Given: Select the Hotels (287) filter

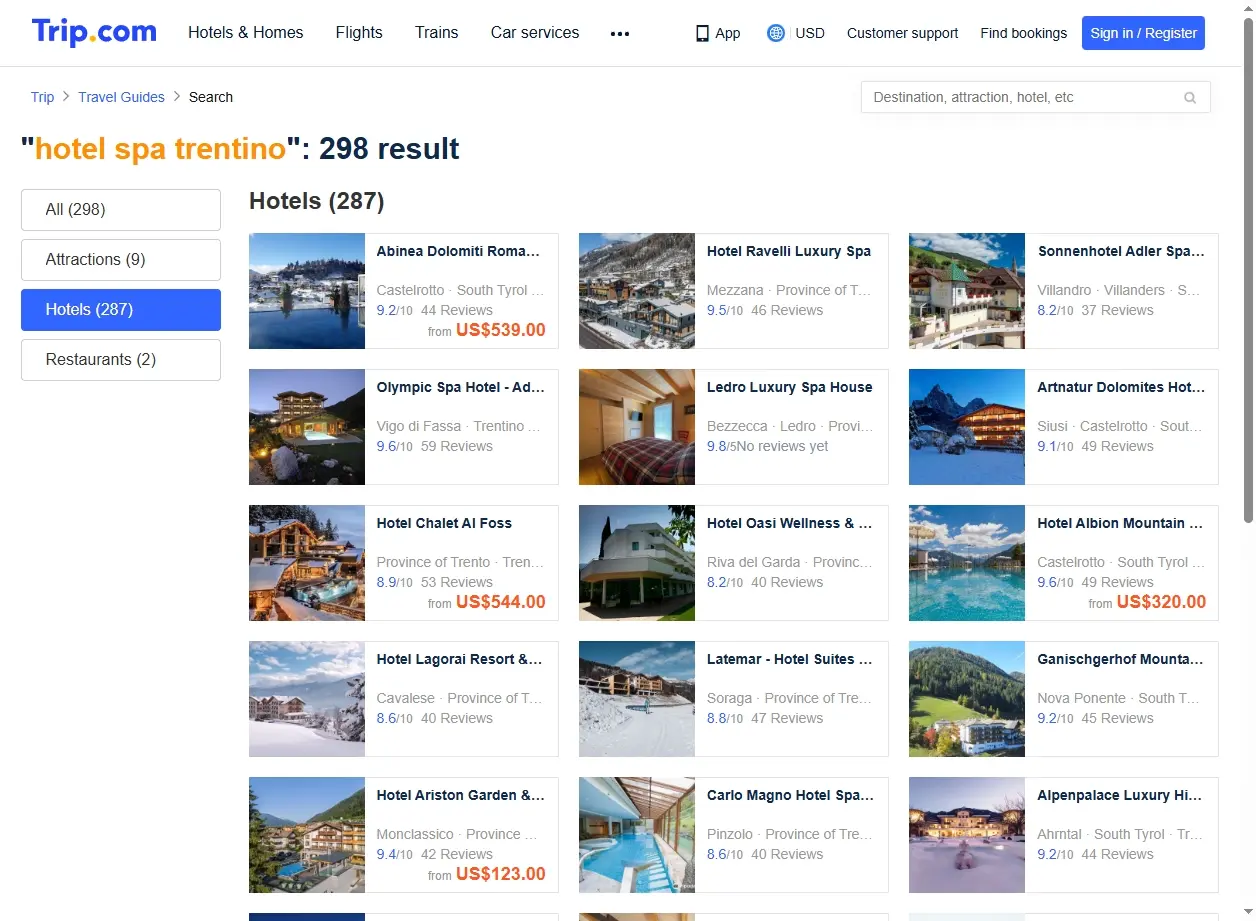Looking at the screenshot, I should click(121, 310).
